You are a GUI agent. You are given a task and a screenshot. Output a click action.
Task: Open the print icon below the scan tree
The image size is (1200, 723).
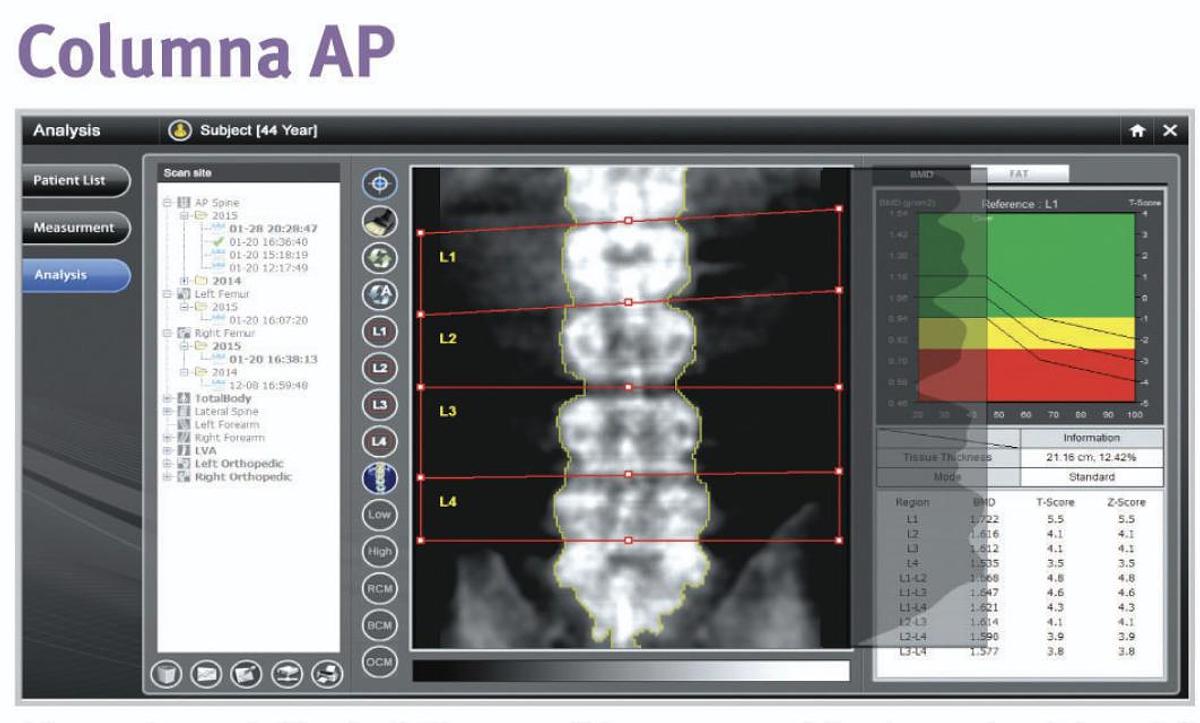(x=325, y=672)
